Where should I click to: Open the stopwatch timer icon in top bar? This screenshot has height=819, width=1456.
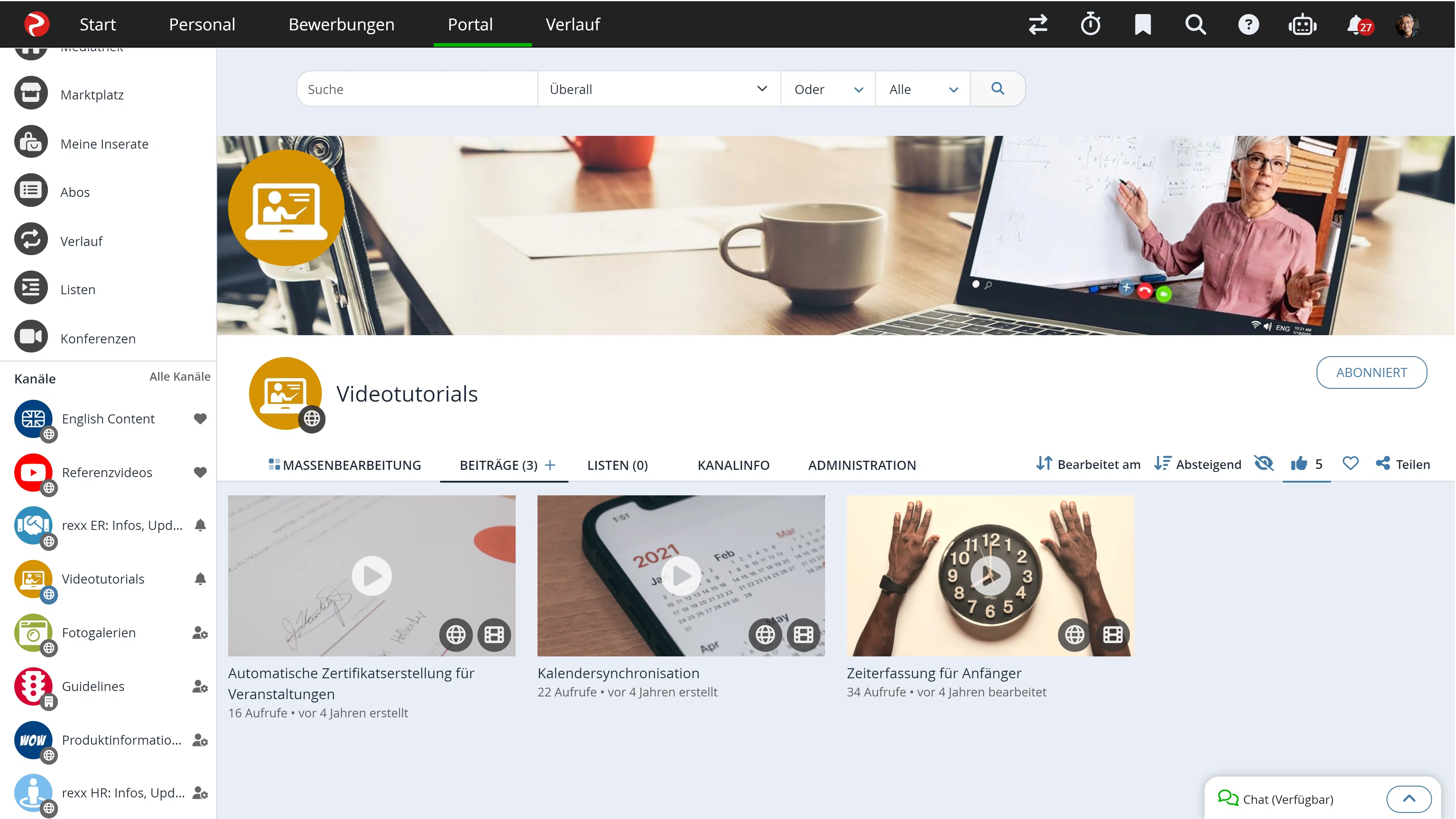pyautogui.click(x=1090, y=24)
